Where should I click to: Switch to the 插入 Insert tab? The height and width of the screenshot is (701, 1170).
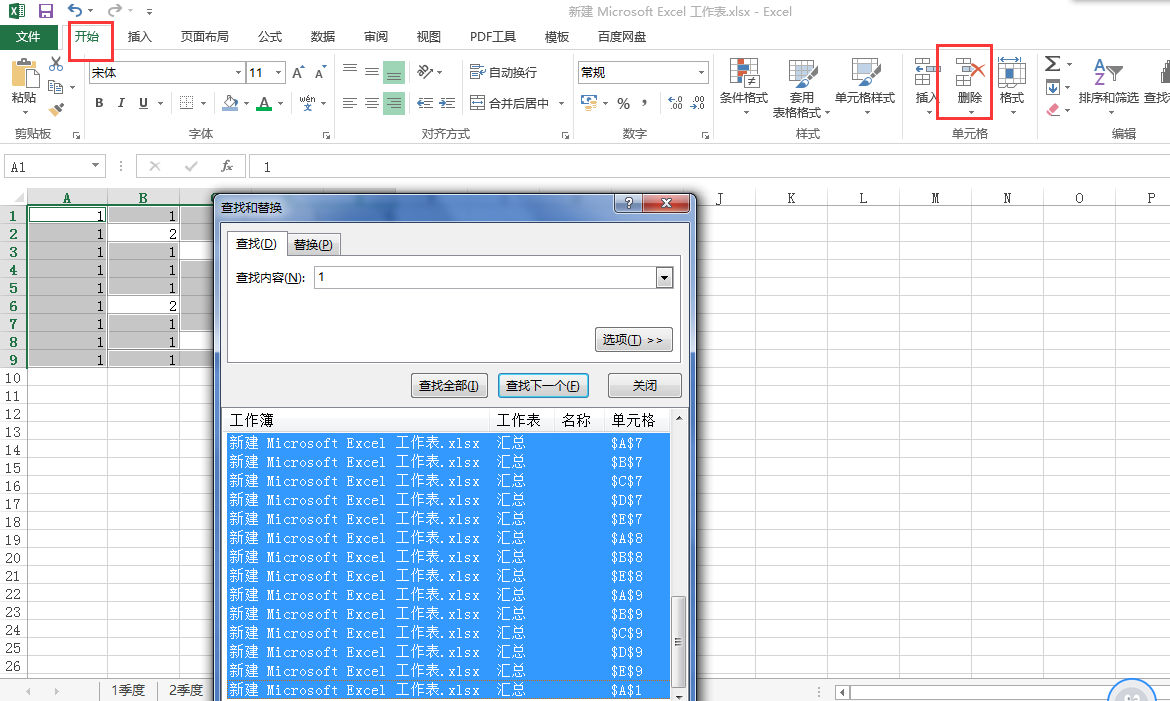point(140,37)
